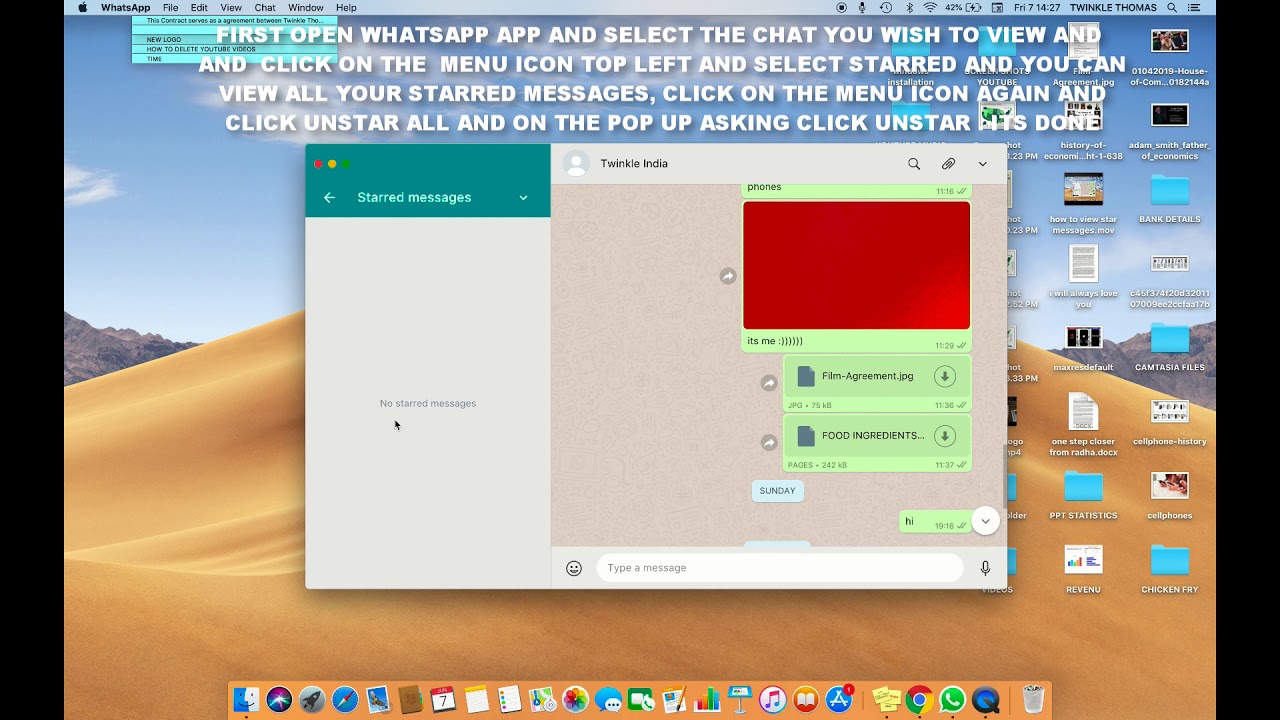Select the cellphones desktop file

pyautogui.click(x=1170, y=494)
